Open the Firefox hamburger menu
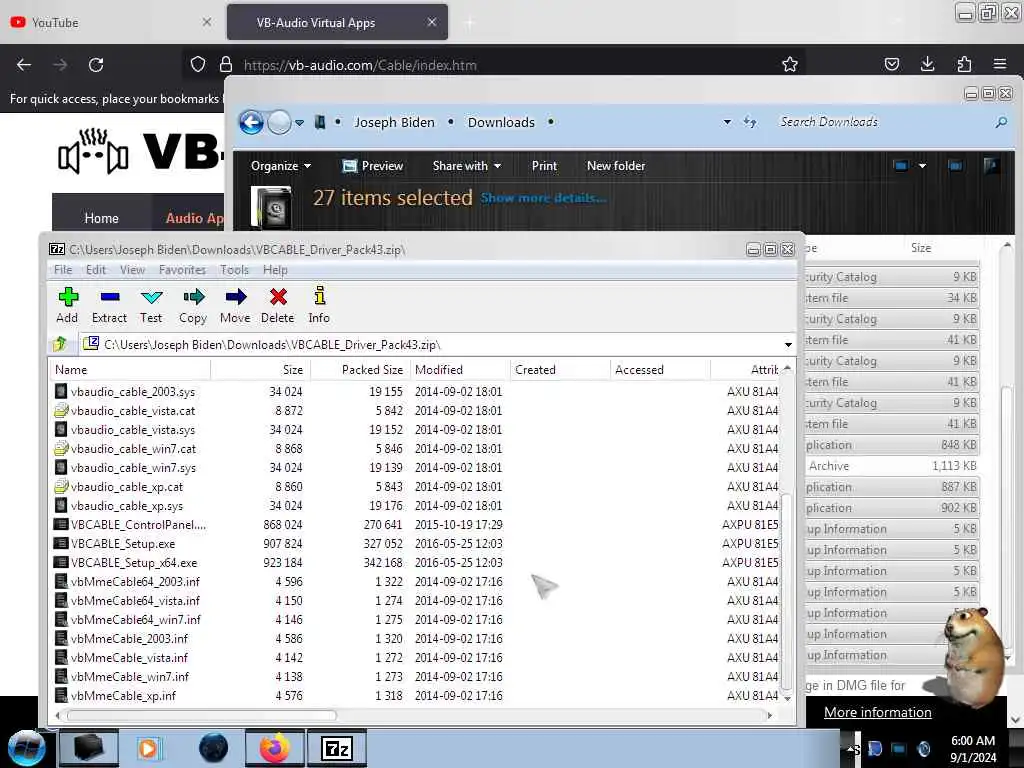Image resolution: width=1024 pixels, height=768 pixels. pos(1000,64)
